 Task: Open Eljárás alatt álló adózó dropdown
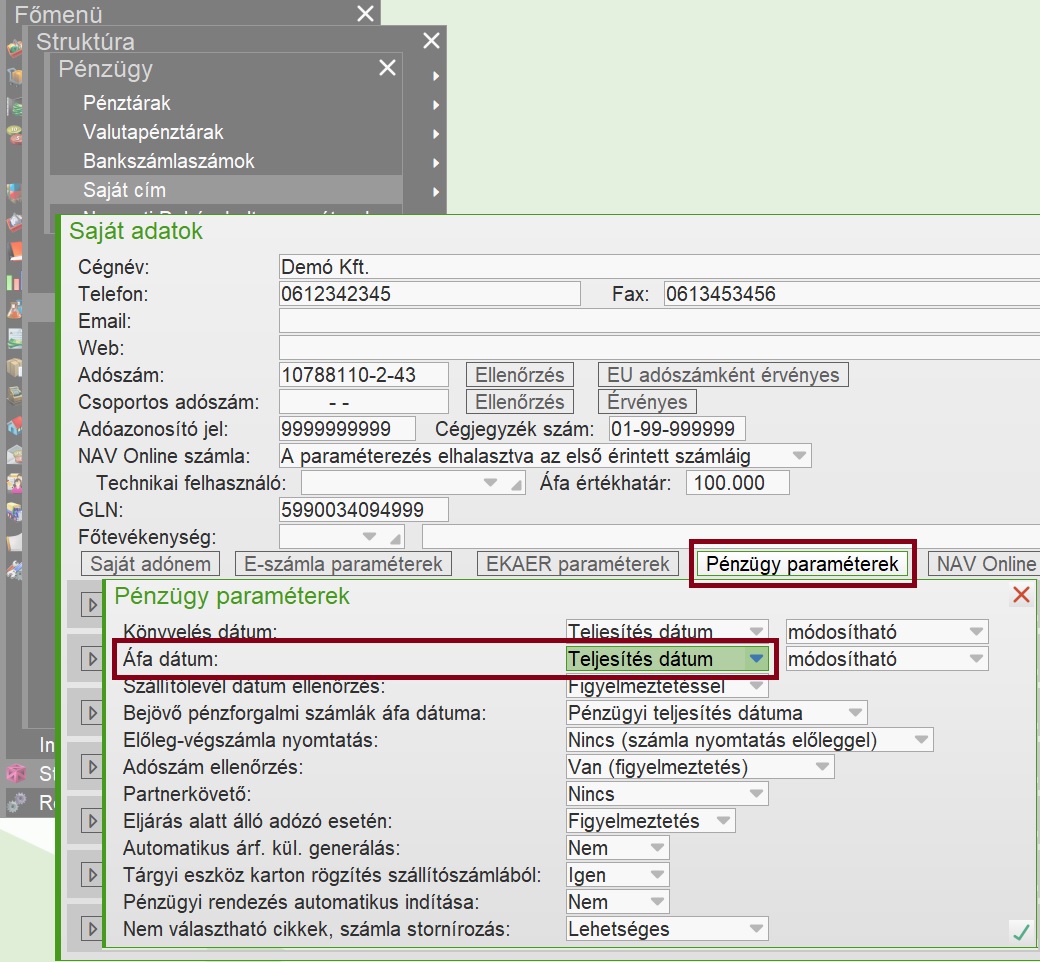coord(651,821)
